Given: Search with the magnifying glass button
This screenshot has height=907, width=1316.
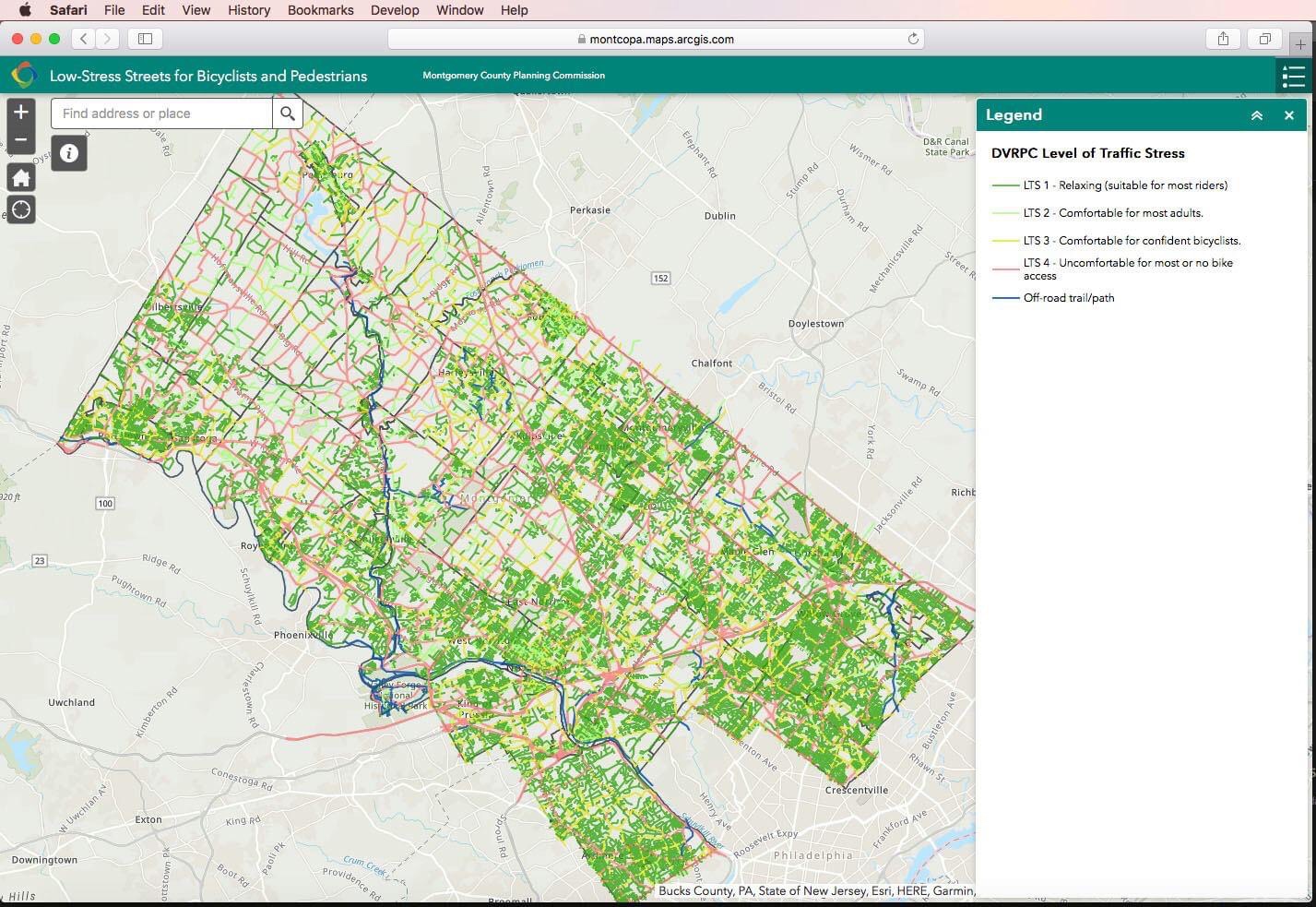Looking at the screenshot, I should (288, 113).
